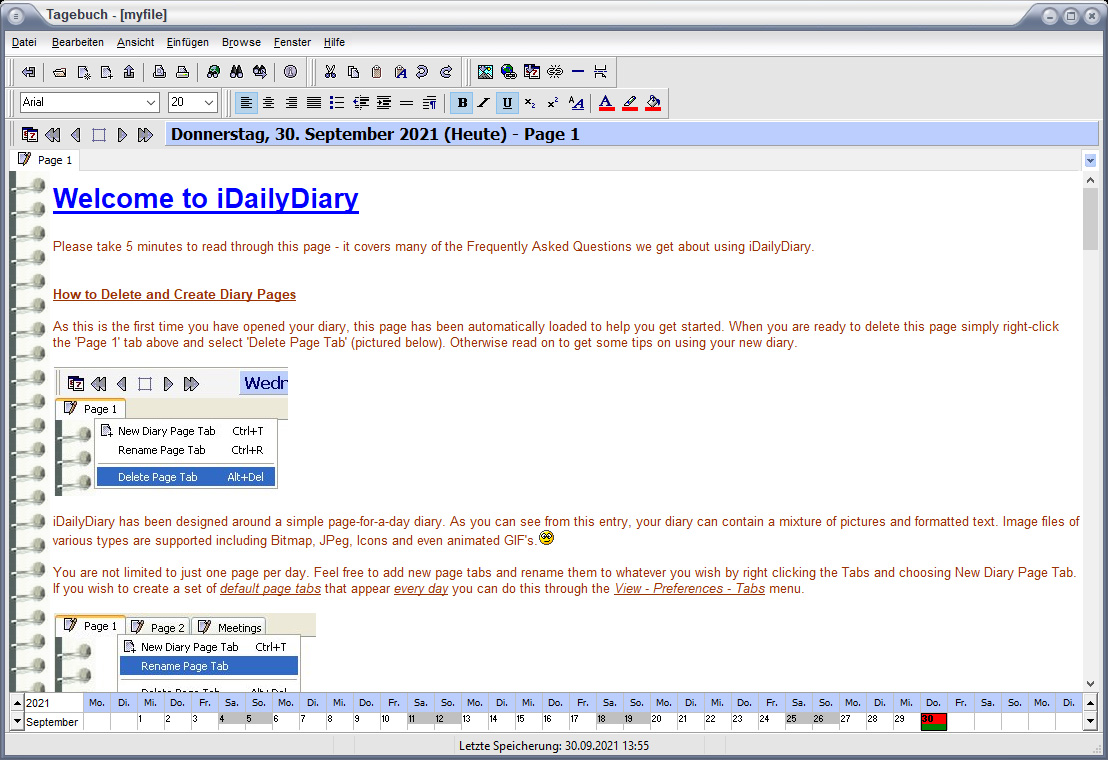1108x760 pixels.
Task: Click the Welcome to iDailyDiary link
Action: coord(206,198)
